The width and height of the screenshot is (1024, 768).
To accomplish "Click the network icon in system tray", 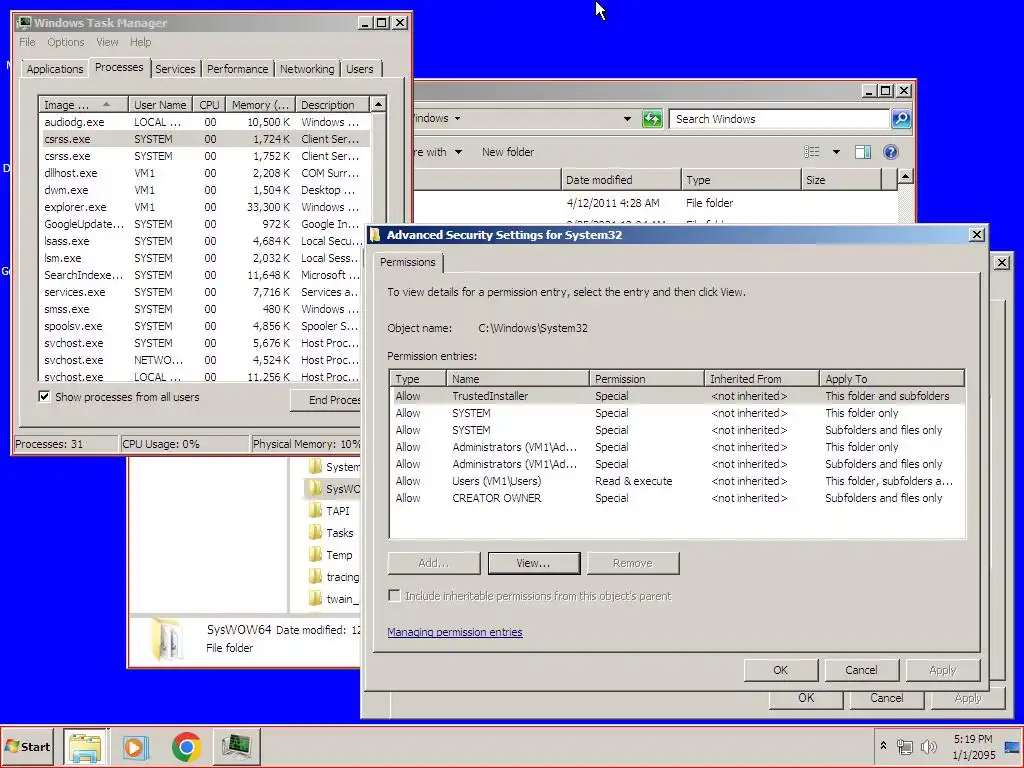I will [x=904, y=746].
